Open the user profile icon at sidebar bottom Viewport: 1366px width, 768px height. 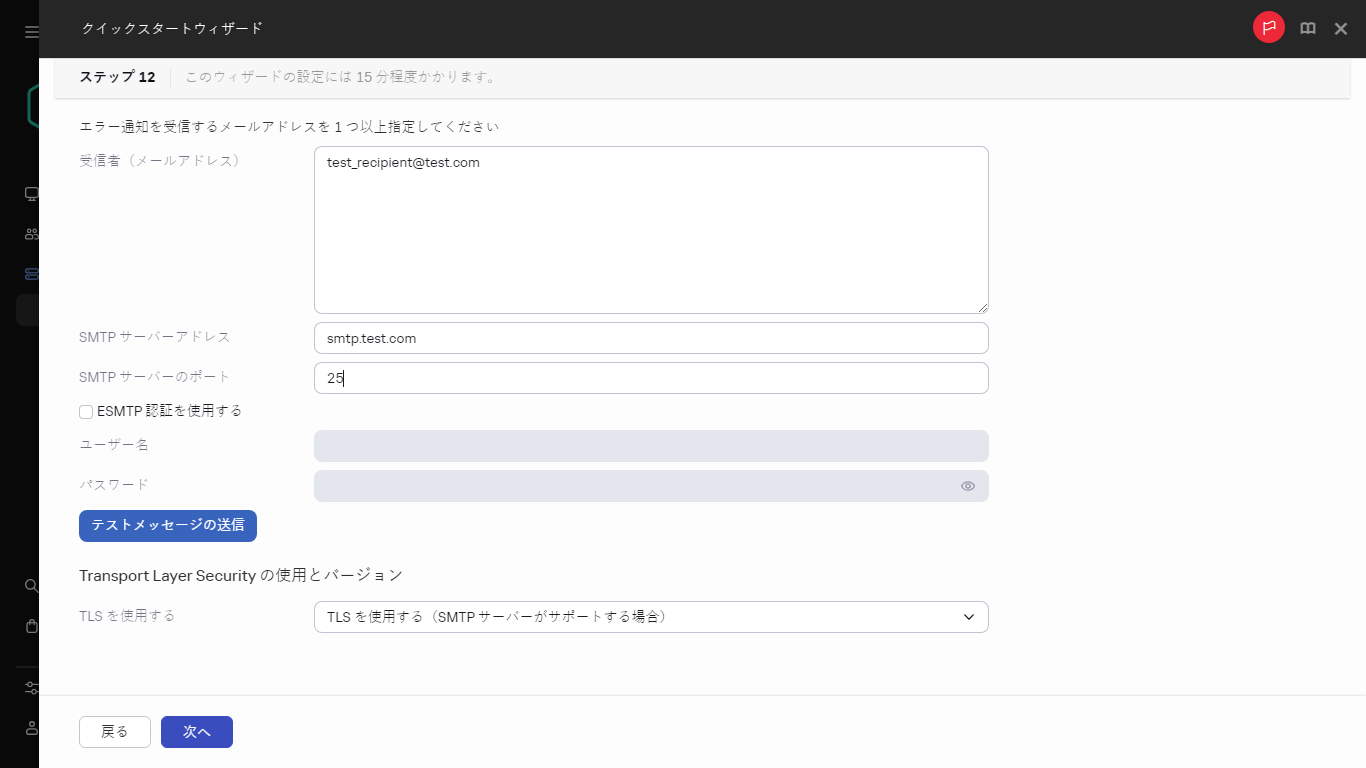point(30,727)
